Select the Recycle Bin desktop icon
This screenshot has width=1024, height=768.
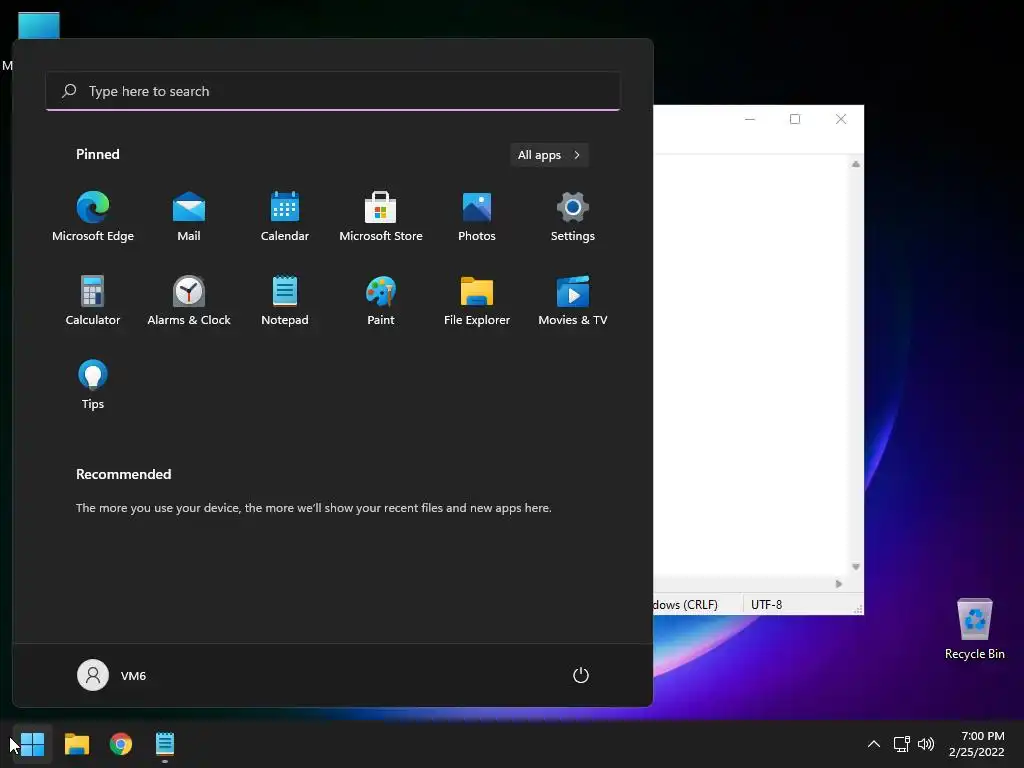pos(974,629)
